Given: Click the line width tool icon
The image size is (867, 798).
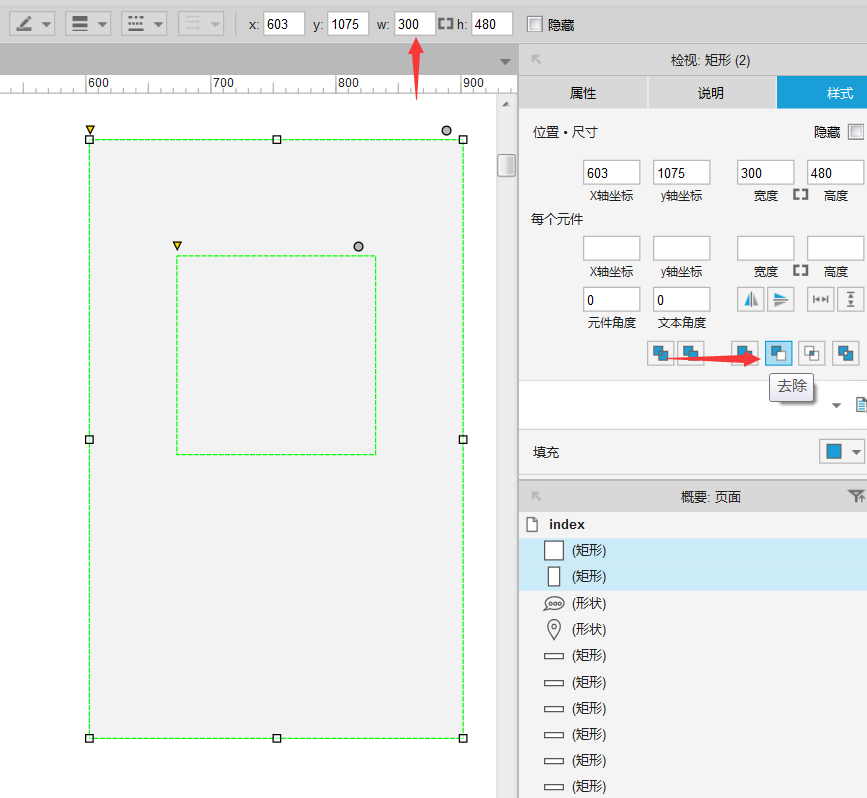Looking at the screenshot, I should 80,24.
